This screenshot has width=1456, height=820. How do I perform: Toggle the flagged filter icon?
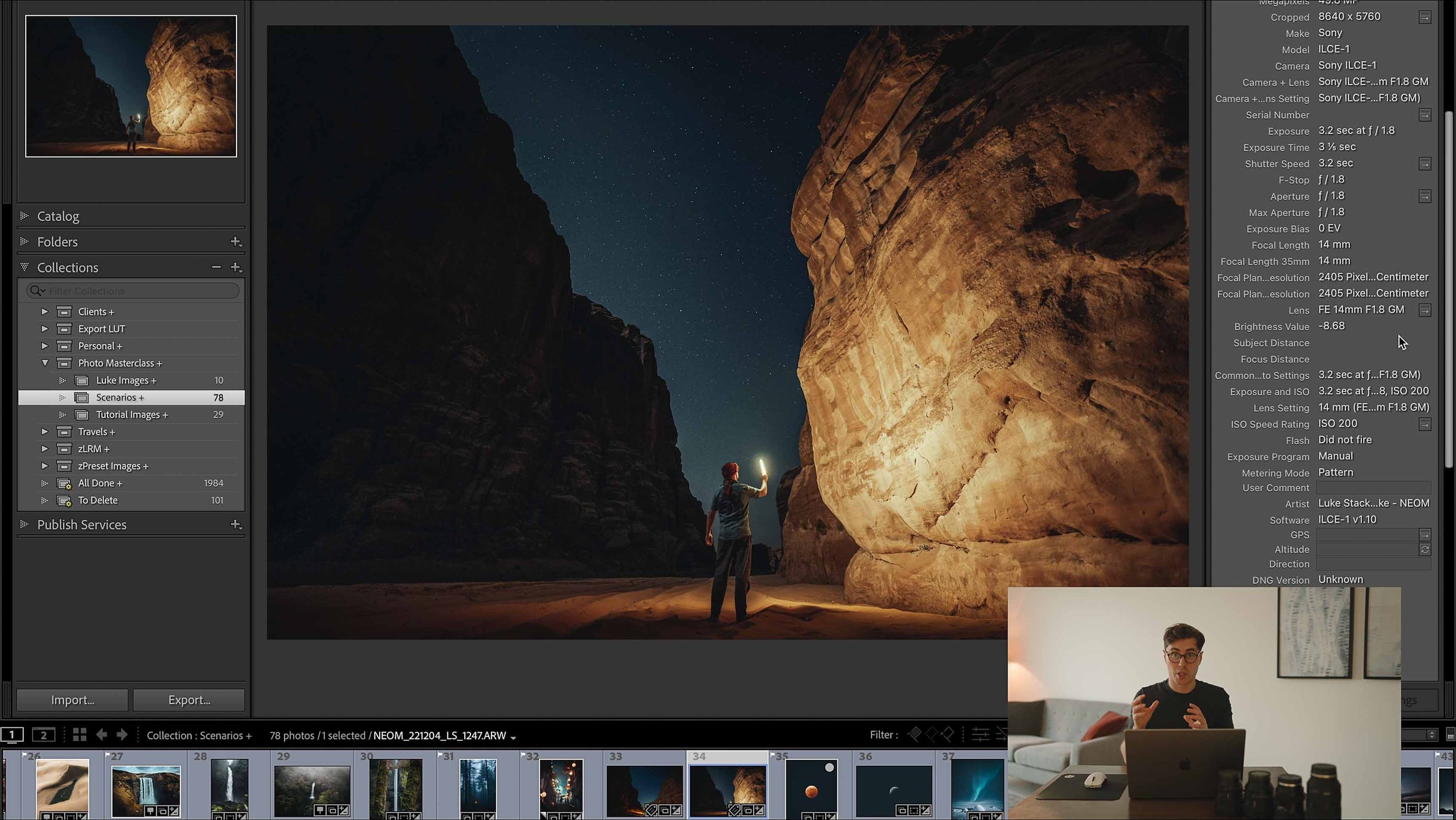click(x=914, y=735)
